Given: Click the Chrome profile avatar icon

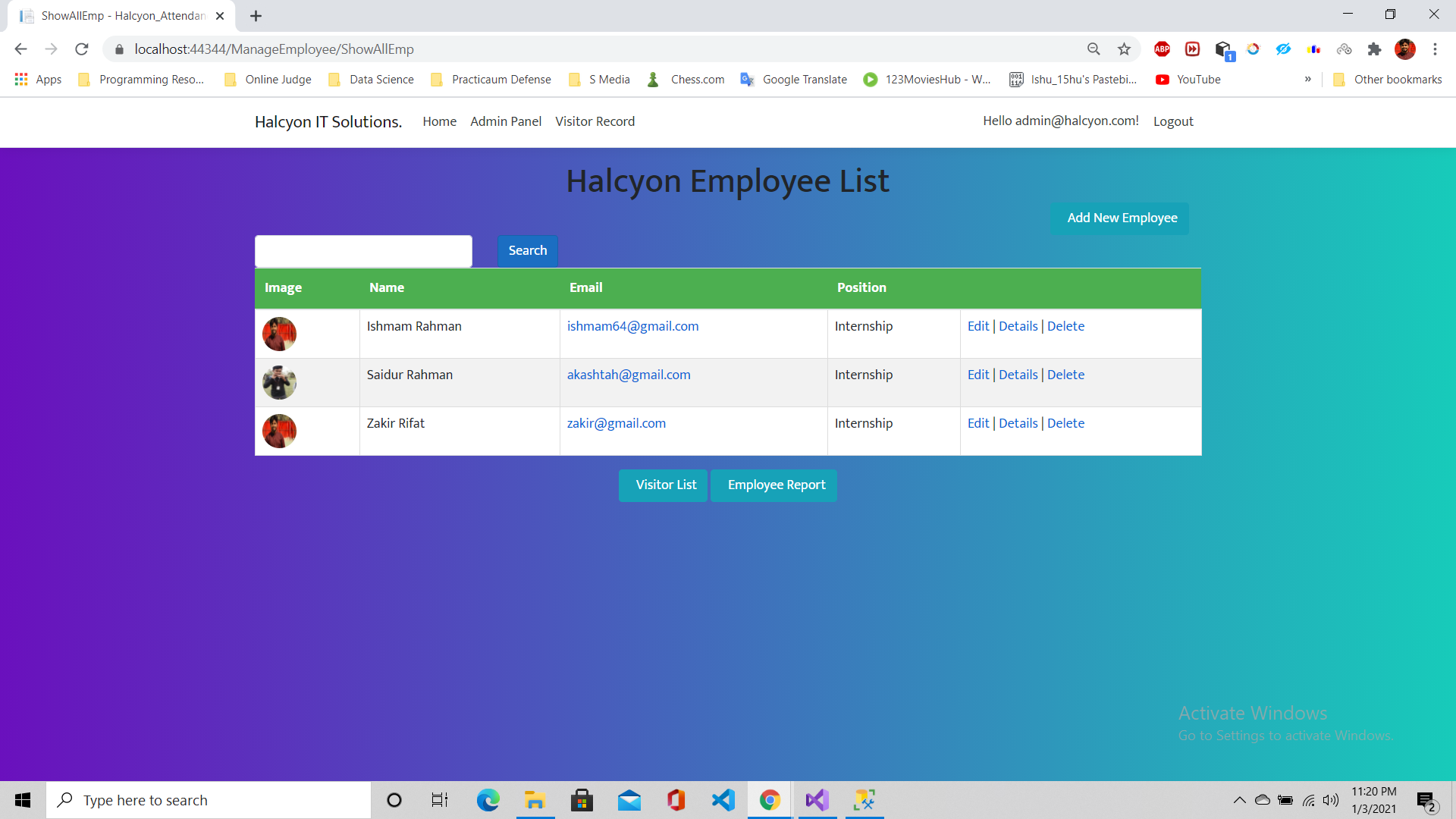Looking at the screenshot, I should pyautogui.click(x=1404, y=49).
